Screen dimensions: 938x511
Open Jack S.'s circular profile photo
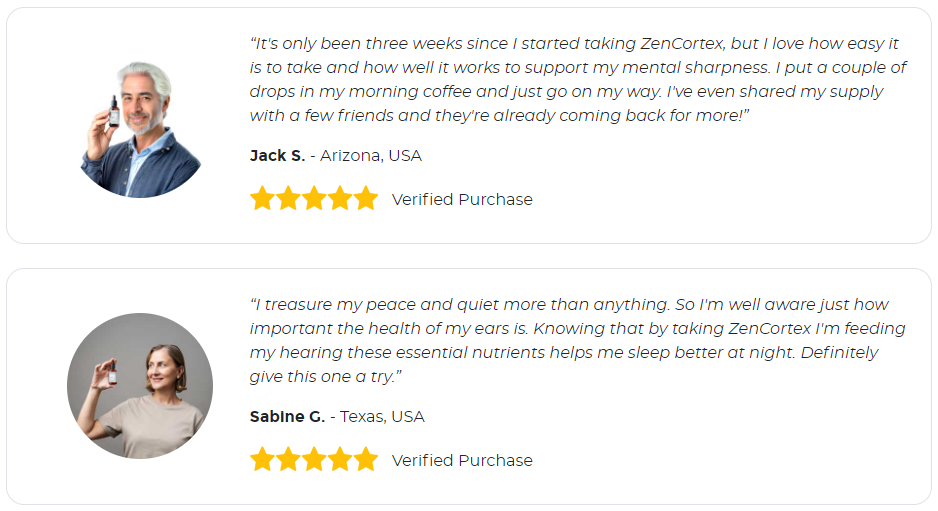(x=141, y=129)
